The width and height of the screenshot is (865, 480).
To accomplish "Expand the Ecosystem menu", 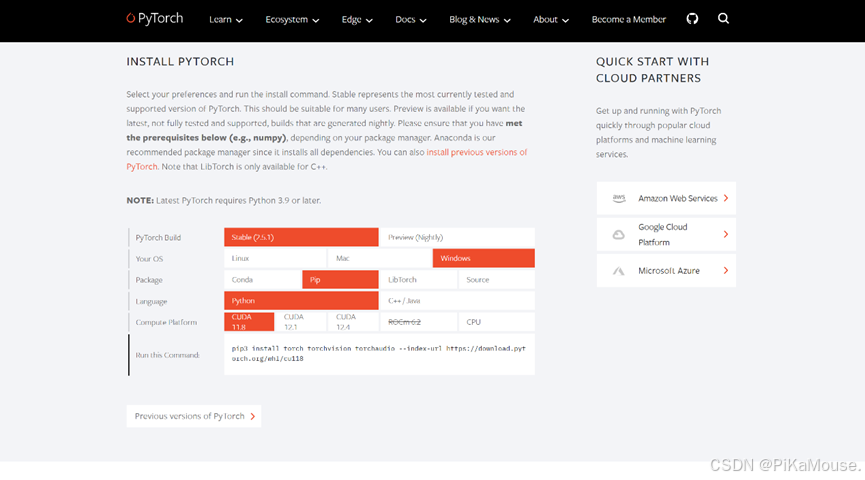I will (292, 20).
